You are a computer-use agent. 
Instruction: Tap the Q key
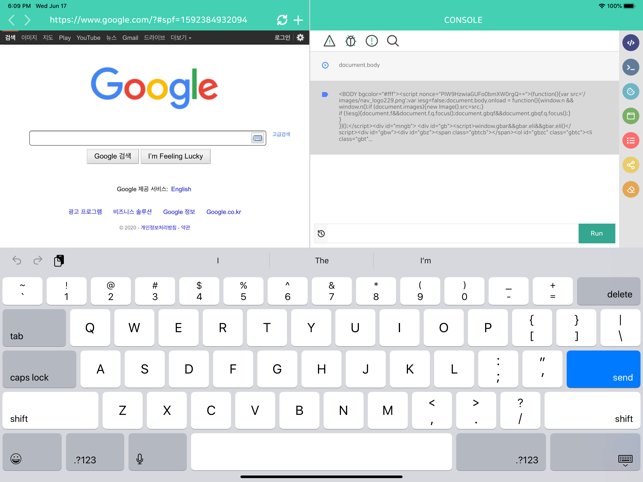pyautogui.click(x=90, y=328)
